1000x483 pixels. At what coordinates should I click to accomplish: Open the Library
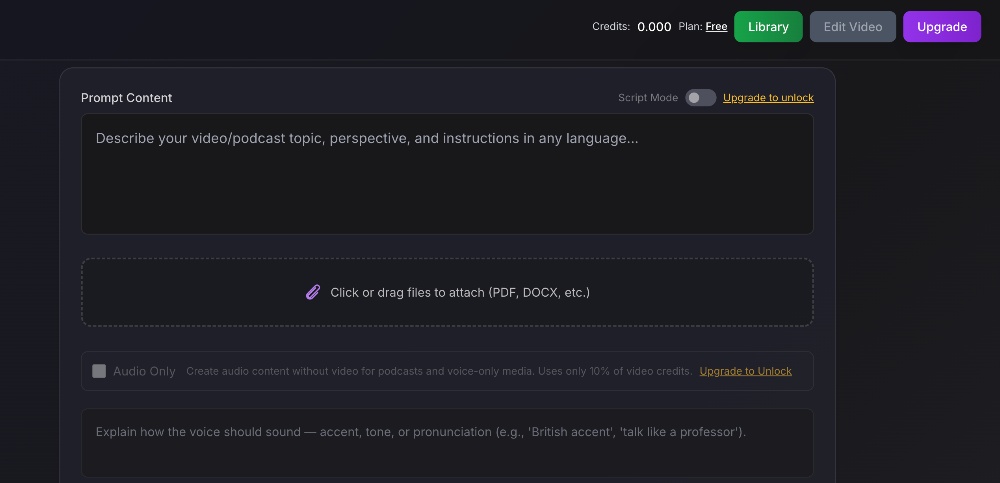pos(768,27)
